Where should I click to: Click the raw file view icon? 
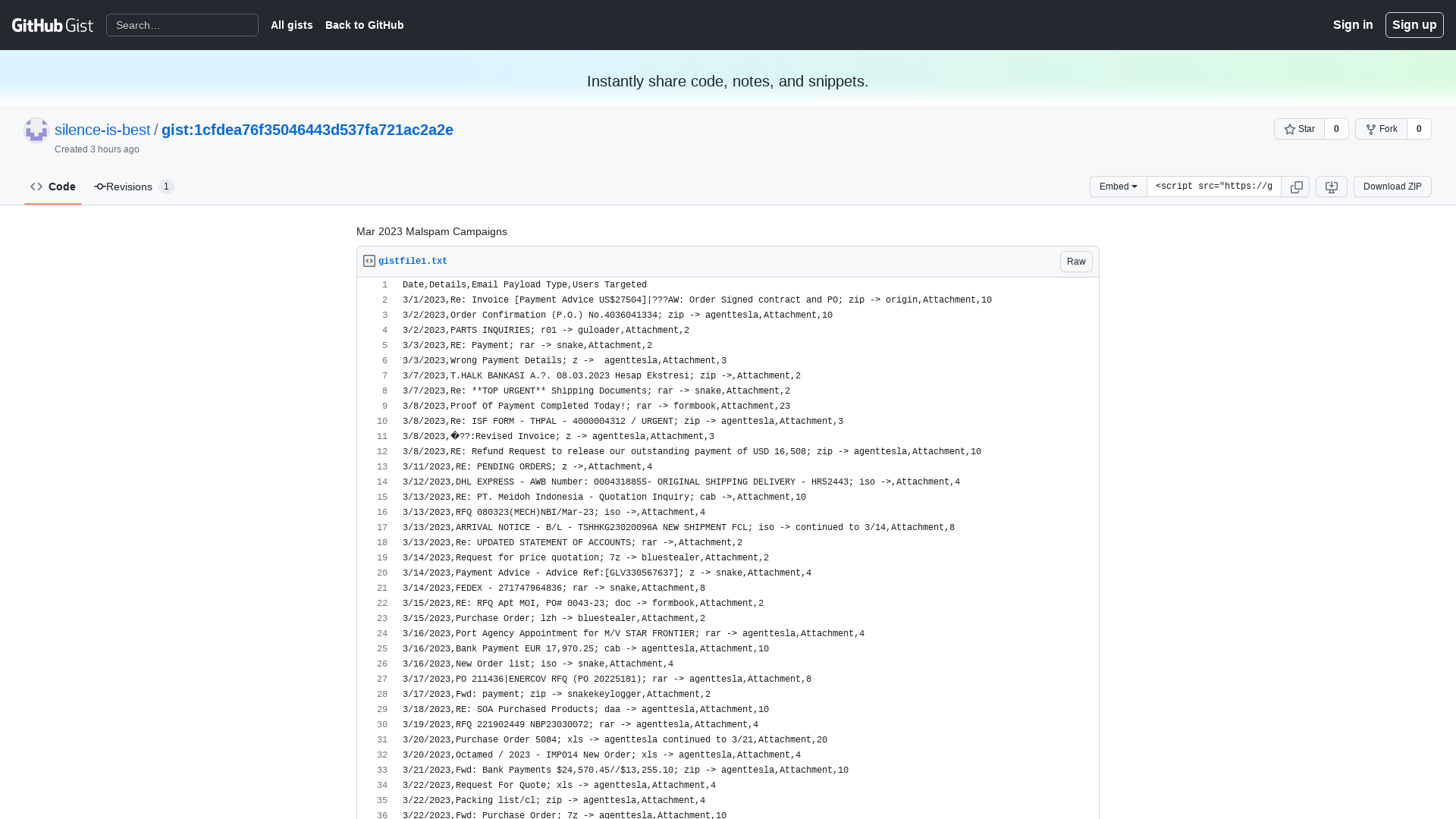pos(1076,261)
